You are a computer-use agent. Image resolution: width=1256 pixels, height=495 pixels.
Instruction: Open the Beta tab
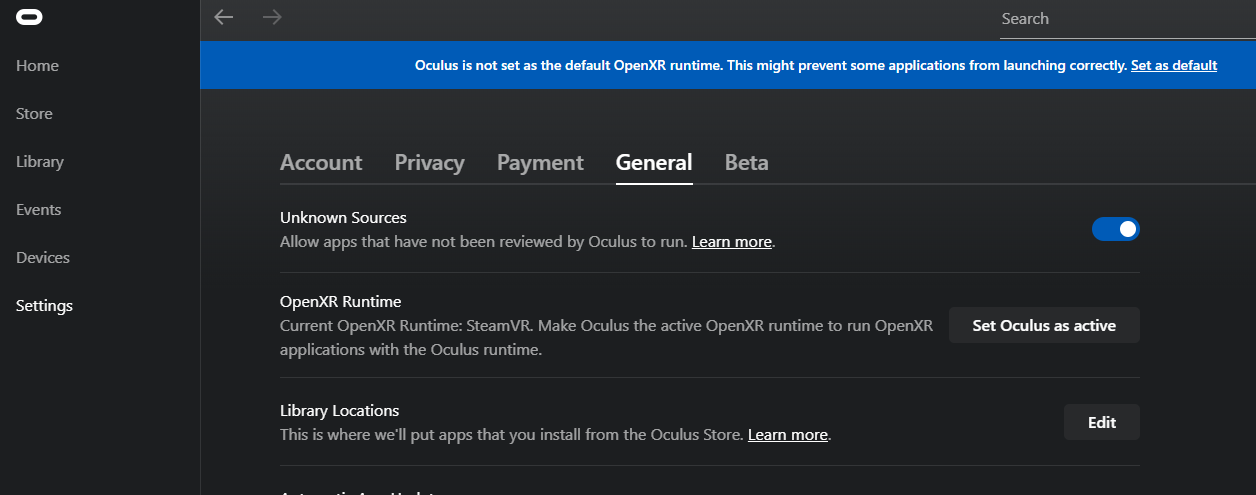pos(746,163)
